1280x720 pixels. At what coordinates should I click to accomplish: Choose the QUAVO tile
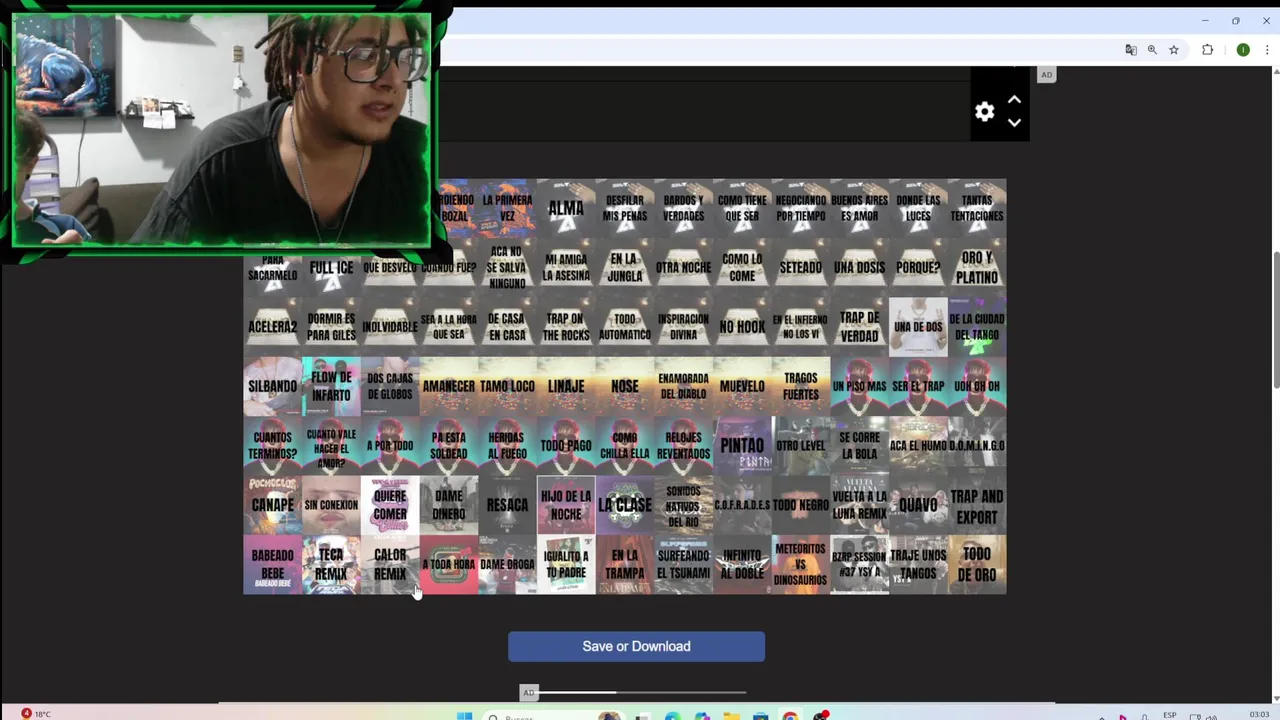click(x=918, y=505)
